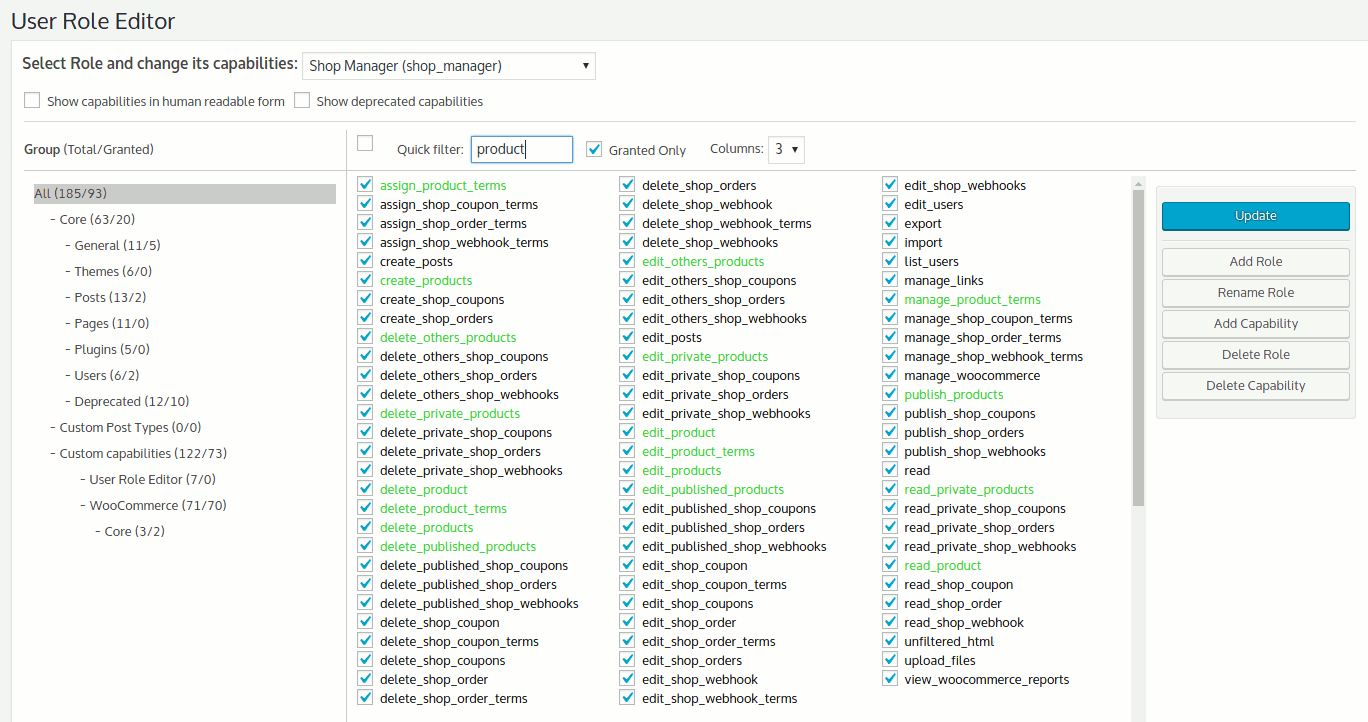The image size is (1368, 722).
Task: Select the WooCommerce (71/70) group
Action: (x=158, y=506)
